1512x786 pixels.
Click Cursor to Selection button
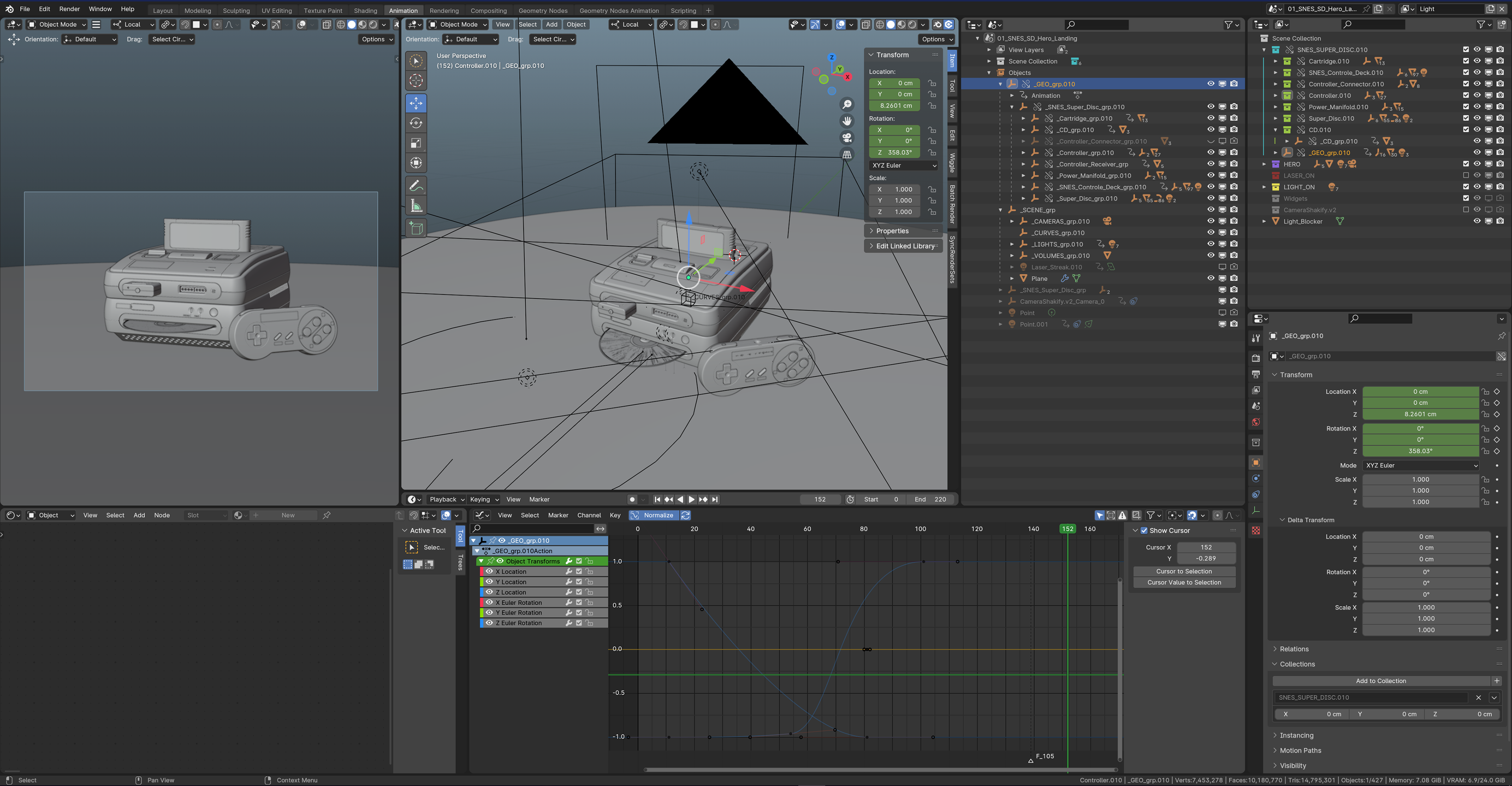tap(1183, 571)
